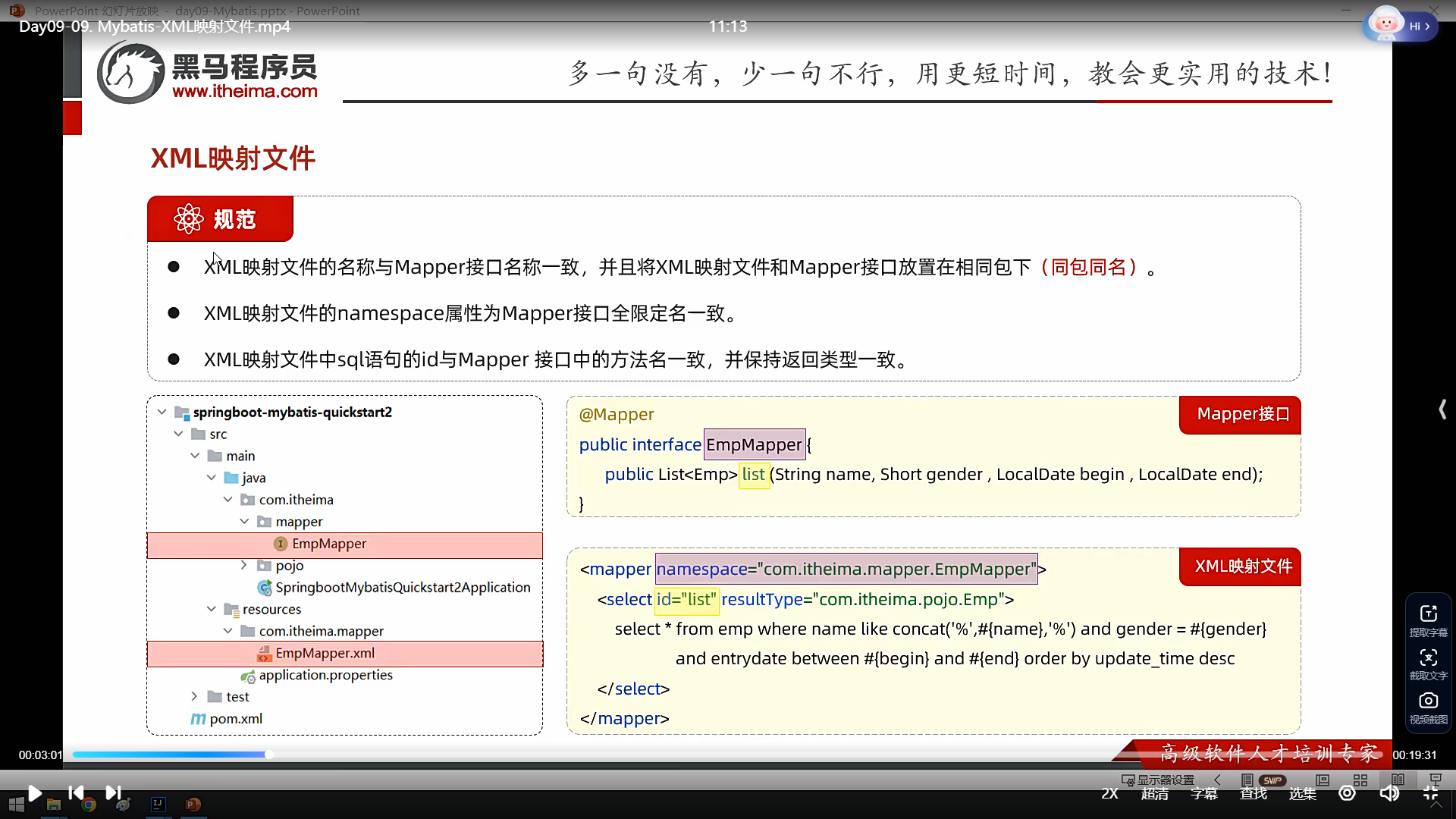Click the （同包同名） red text
Screen dimensions: 1456x819
[1089, 268]
